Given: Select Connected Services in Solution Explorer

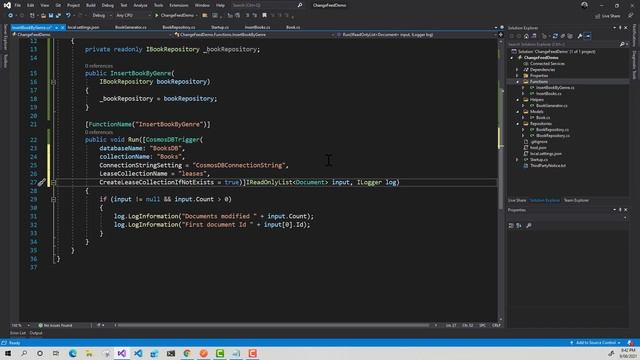Looking at the screenshot, I should (547, 64).
